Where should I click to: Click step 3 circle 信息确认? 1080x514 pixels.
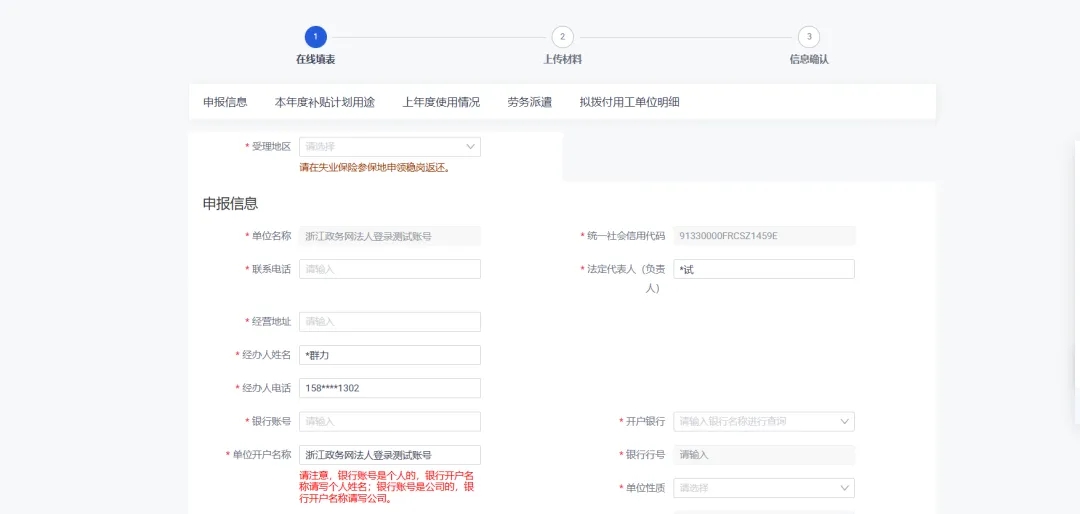[809, 37]
